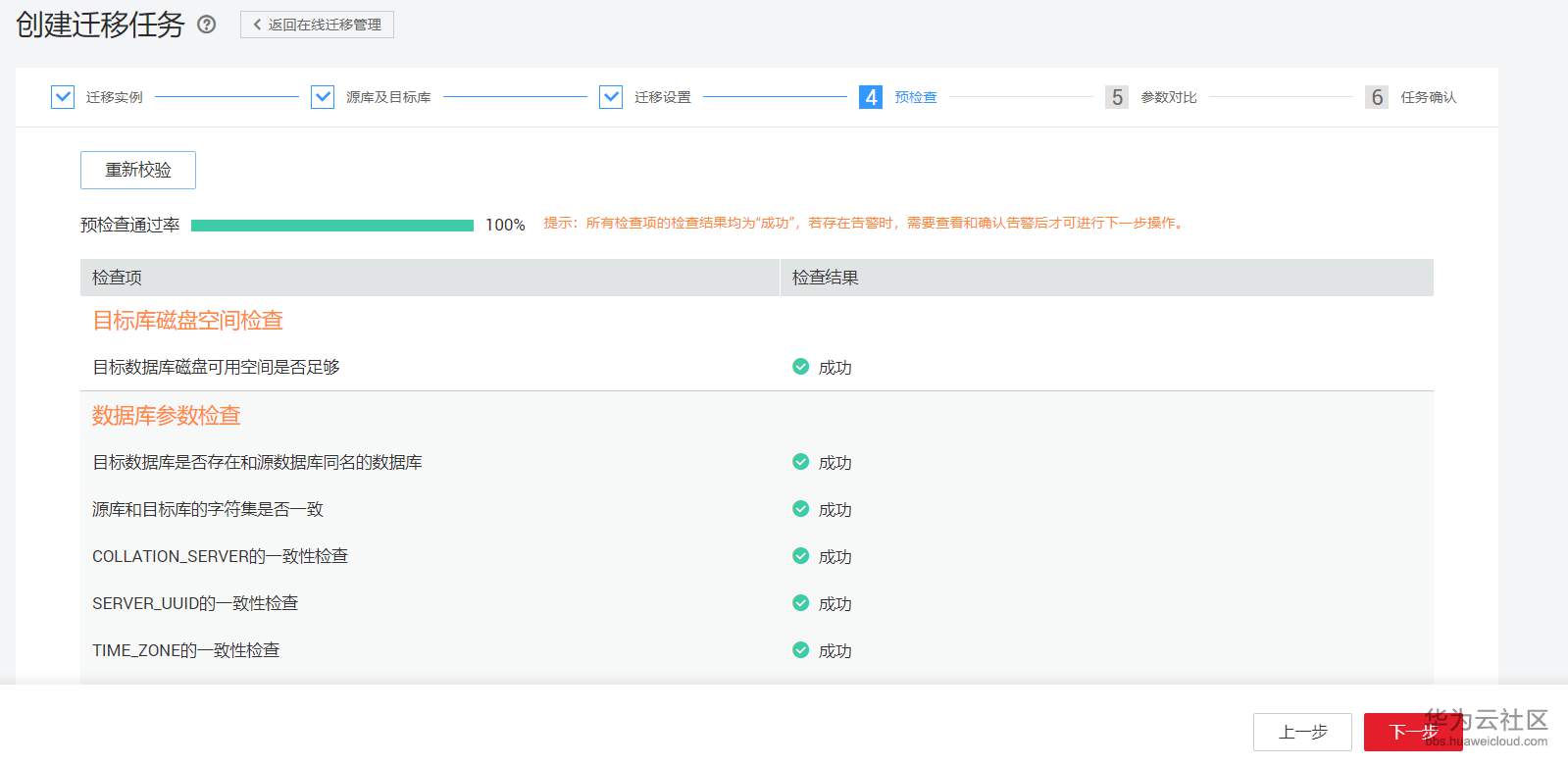Screen dimensions: 1568x766
Task: Collapse the 数据库参数检查 section header
Action: (167, 416)
